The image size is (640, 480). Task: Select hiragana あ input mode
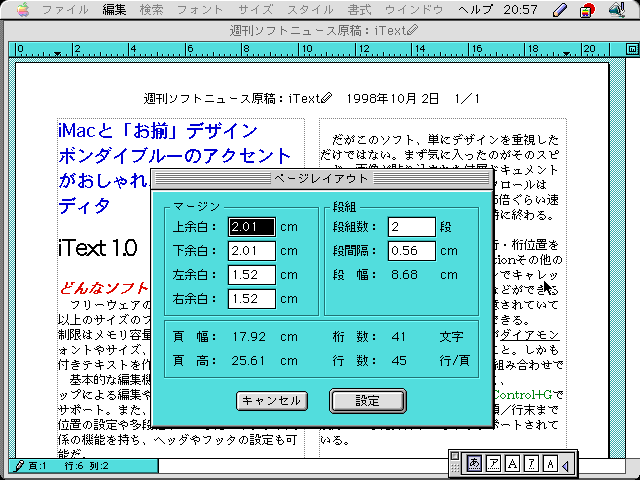coord(474,464)
